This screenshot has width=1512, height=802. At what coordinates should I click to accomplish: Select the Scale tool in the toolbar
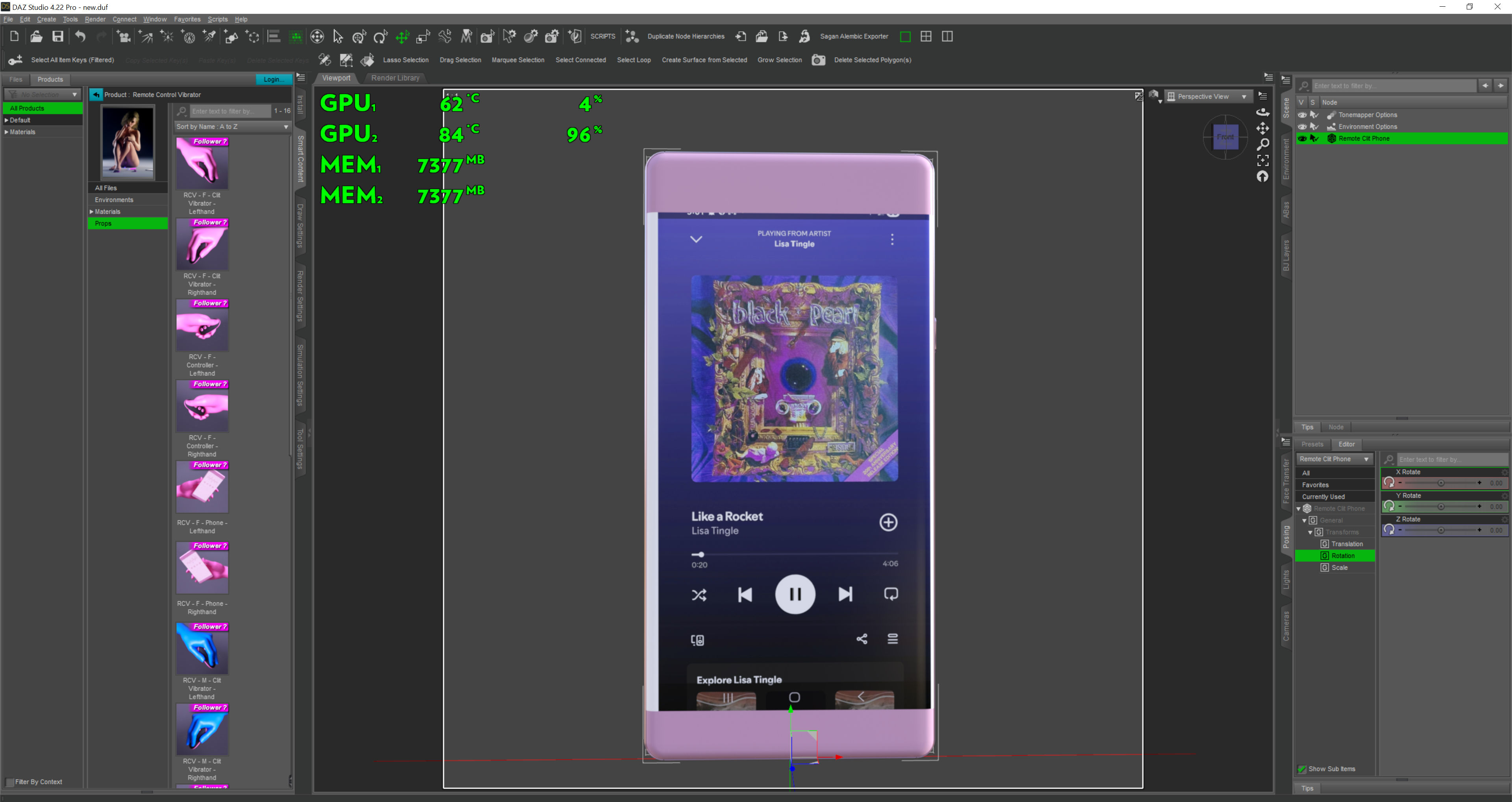click(423, 37)
